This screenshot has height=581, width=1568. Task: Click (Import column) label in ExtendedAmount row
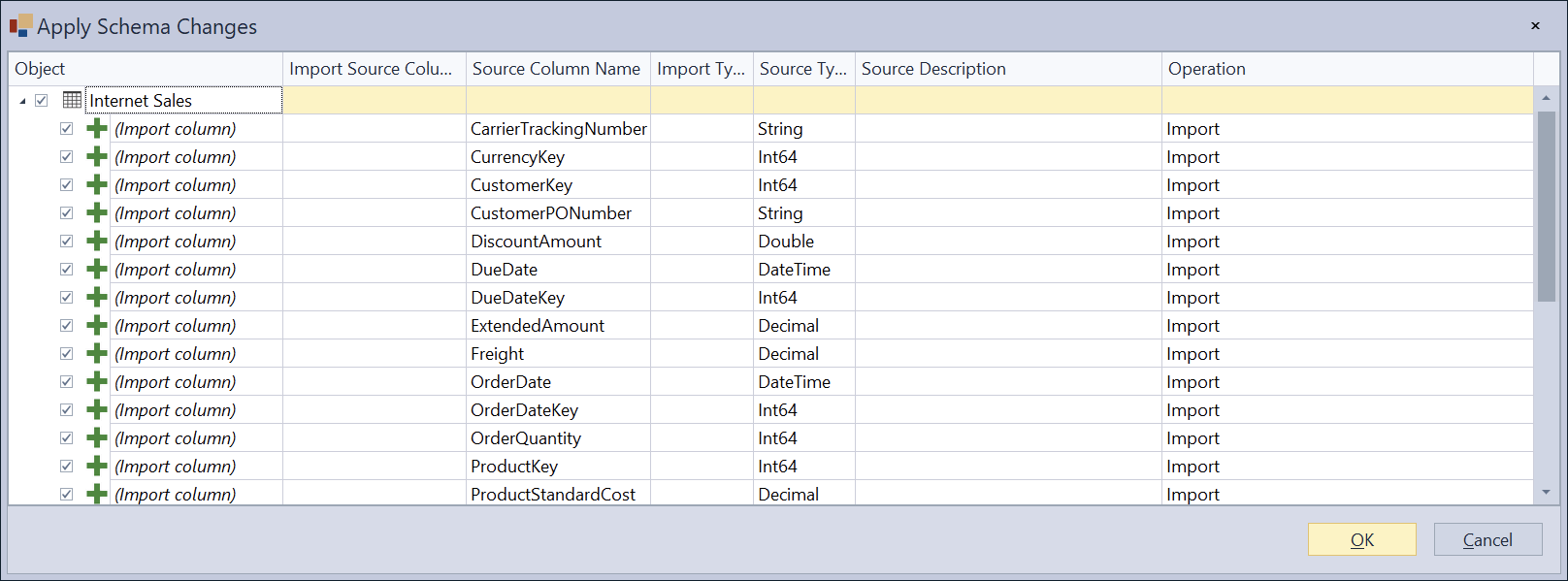[176, 325]
